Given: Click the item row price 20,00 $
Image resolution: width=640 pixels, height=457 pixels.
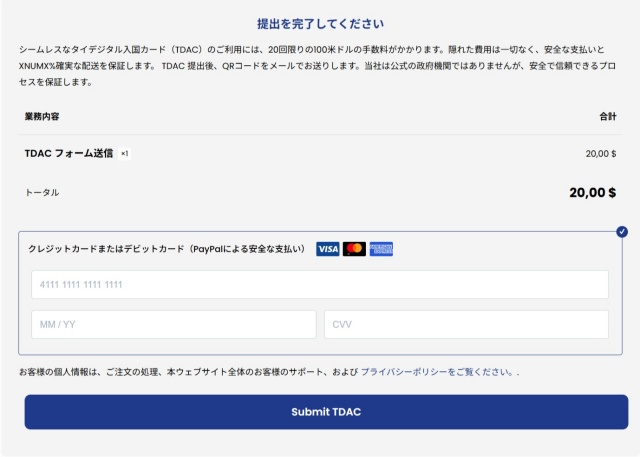Looking at the screenshot, I should pyautogui.click(x=600, y=154).
